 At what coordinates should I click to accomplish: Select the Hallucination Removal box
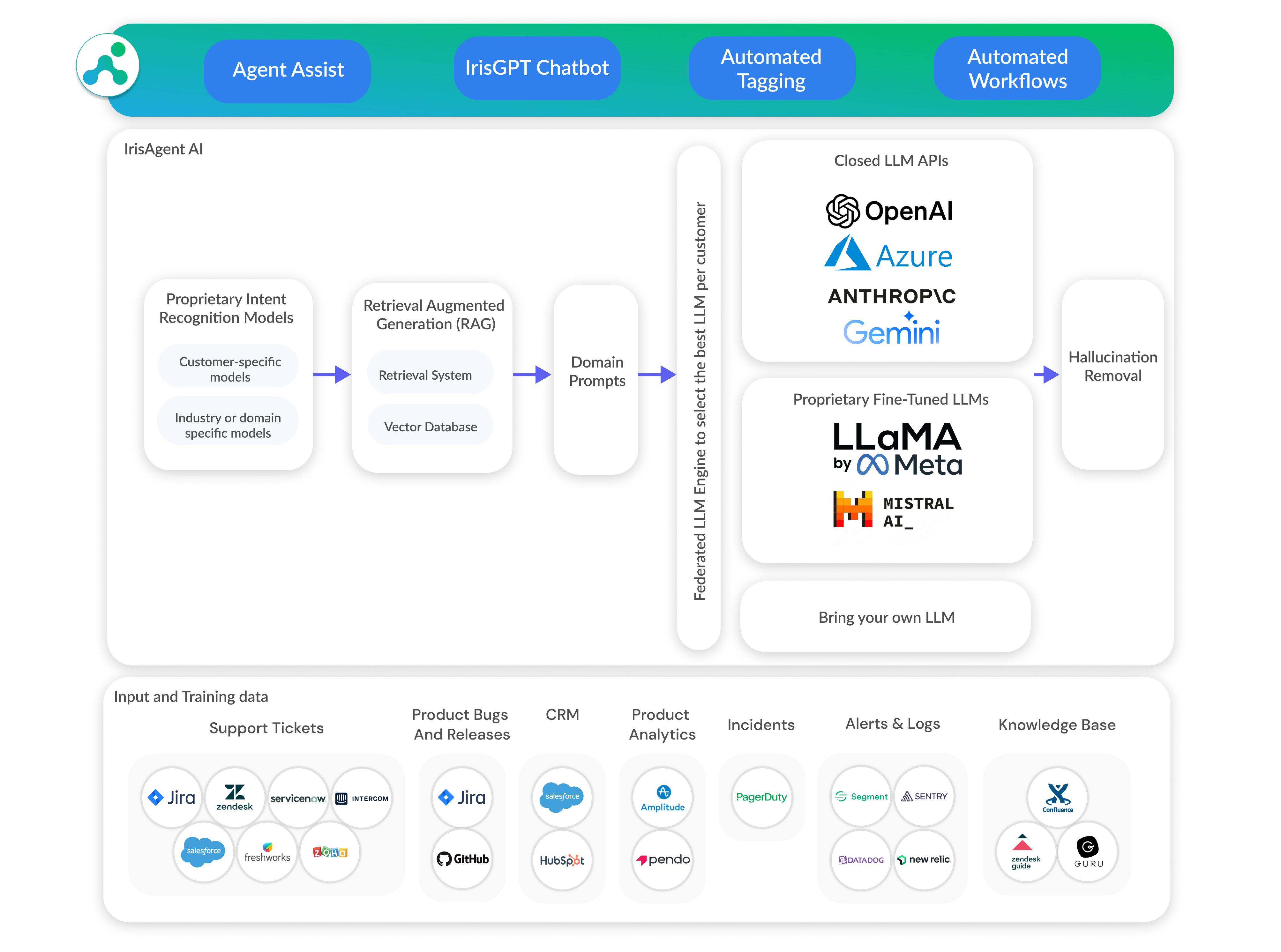tap(1112, 374)
